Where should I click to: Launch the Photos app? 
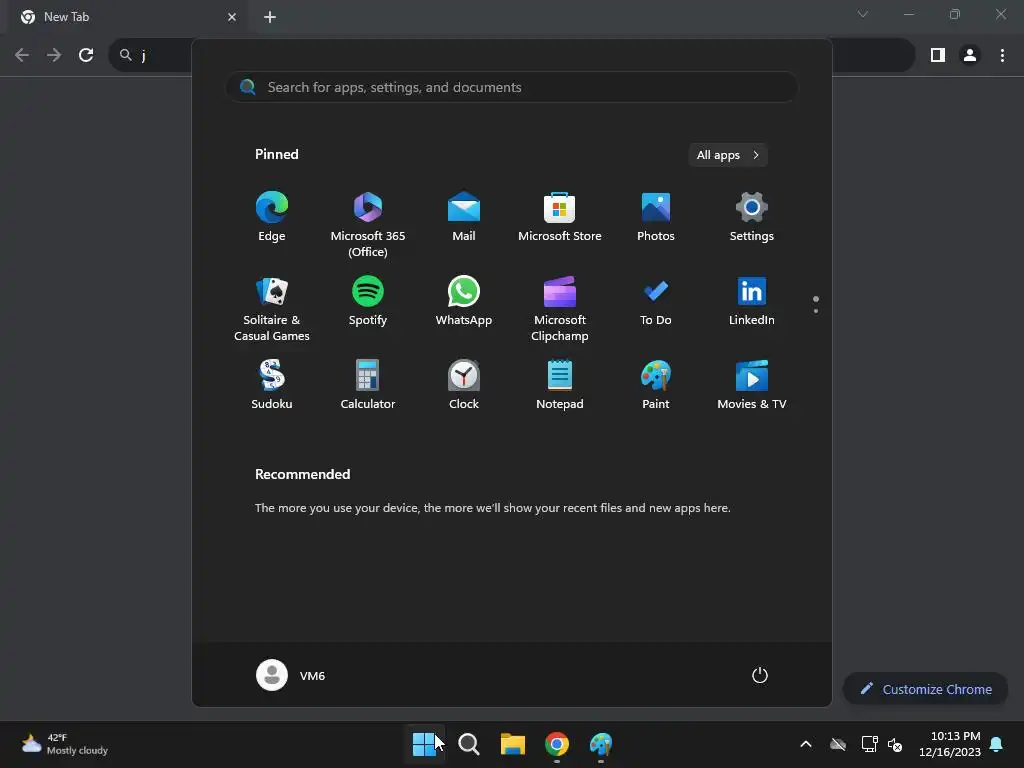pos(656,217)
